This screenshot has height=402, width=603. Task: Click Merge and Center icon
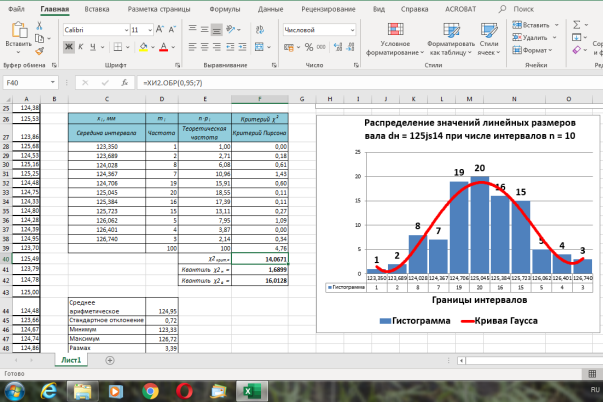coord(260,47)
